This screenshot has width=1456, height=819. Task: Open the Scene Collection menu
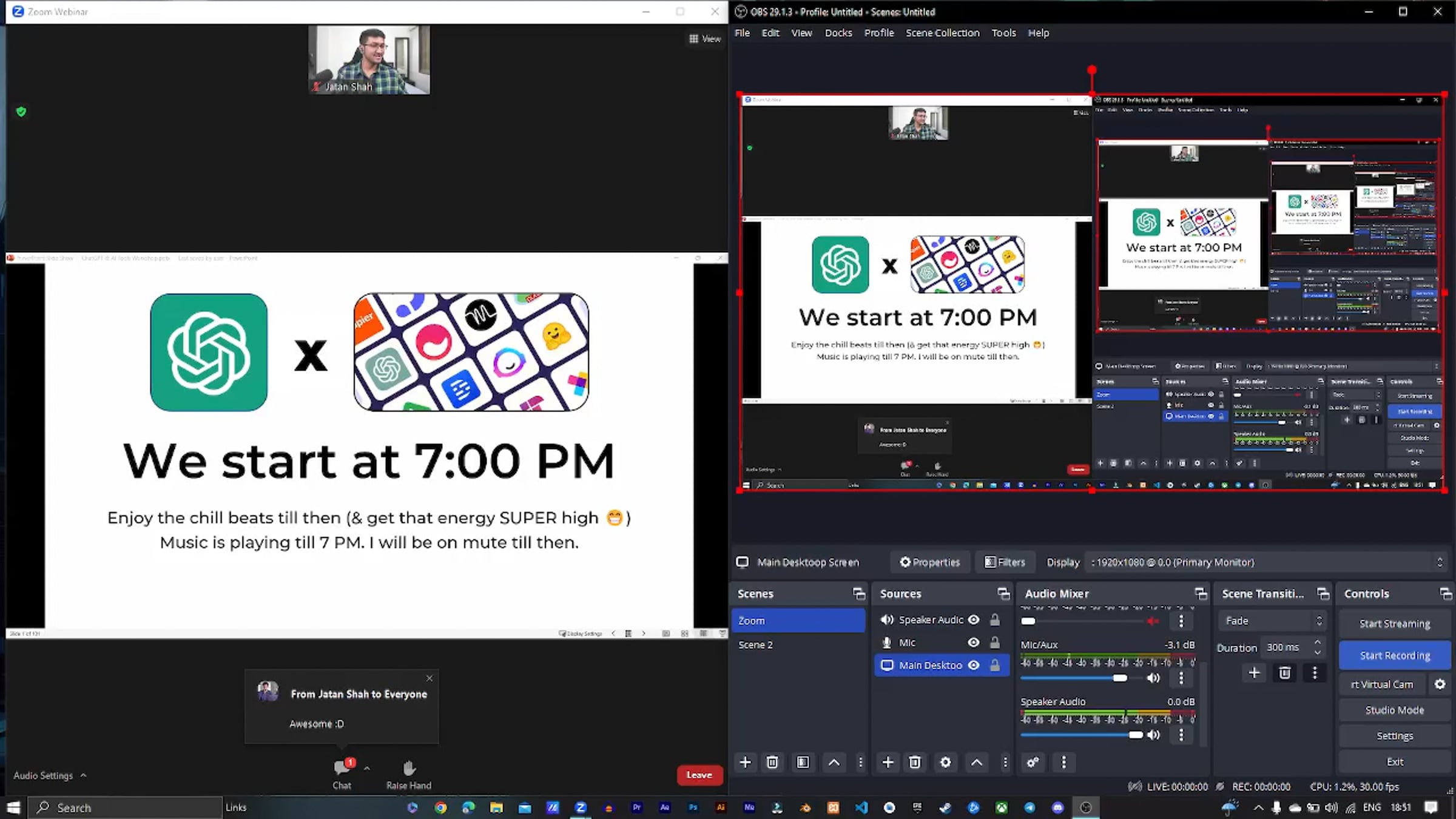click(x=942, y=33)
